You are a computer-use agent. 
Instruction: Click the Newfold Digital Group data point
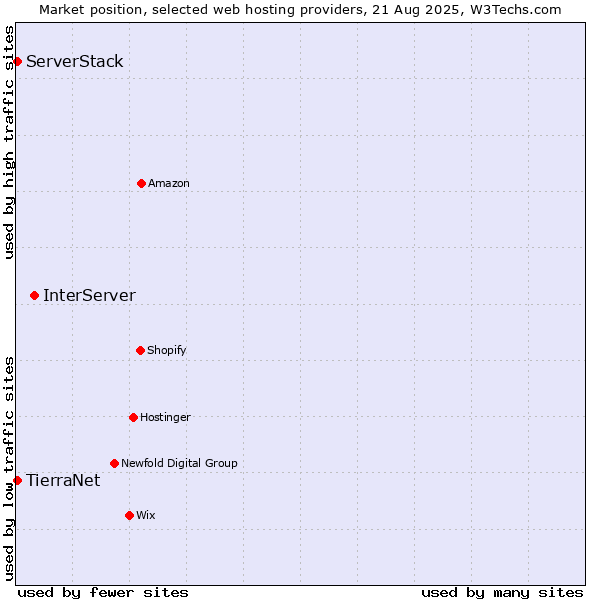114,463
